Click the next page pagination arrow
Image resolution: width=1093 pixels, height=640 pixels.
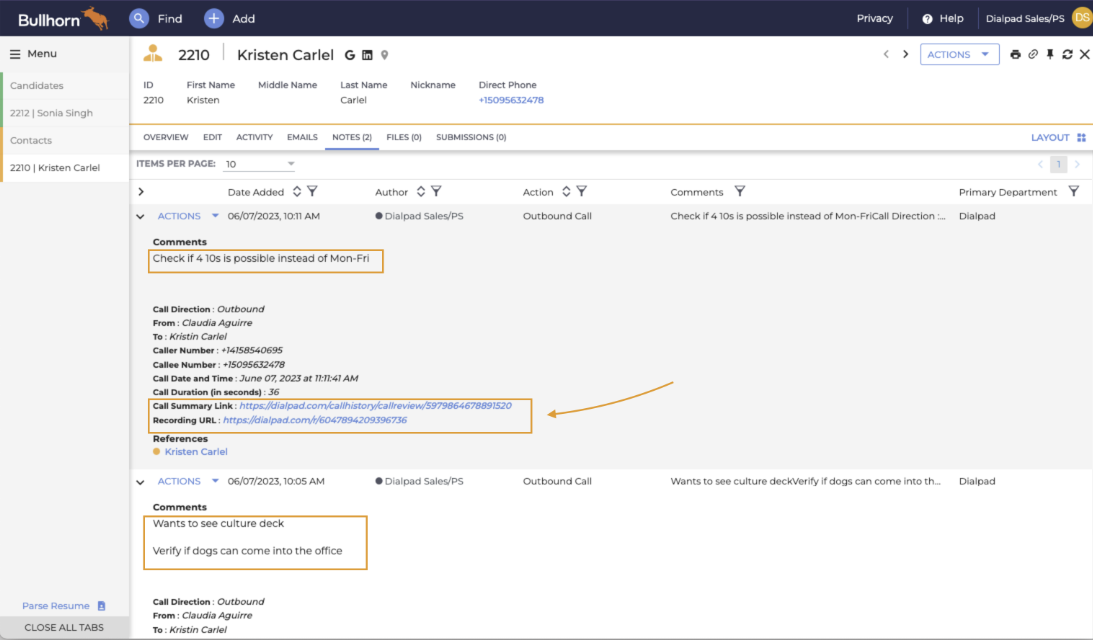tap(1077, 165)
